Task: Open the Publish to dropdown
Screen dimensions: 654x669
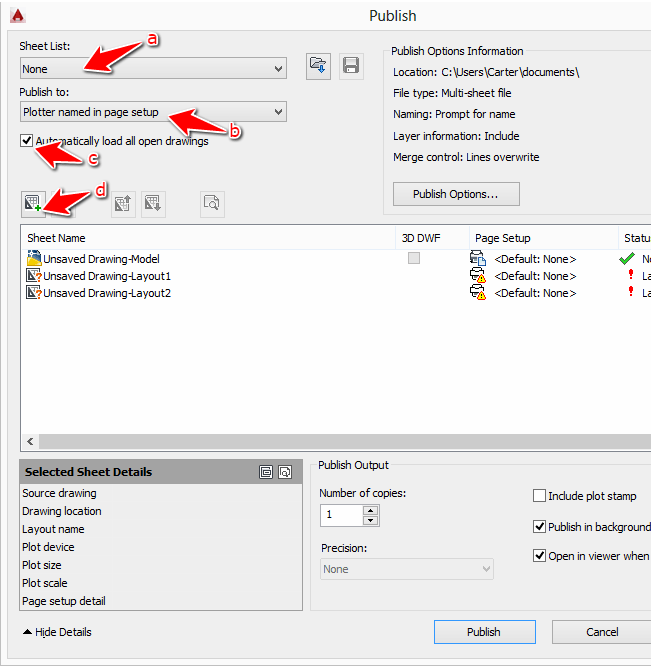Action: (153, 112)
